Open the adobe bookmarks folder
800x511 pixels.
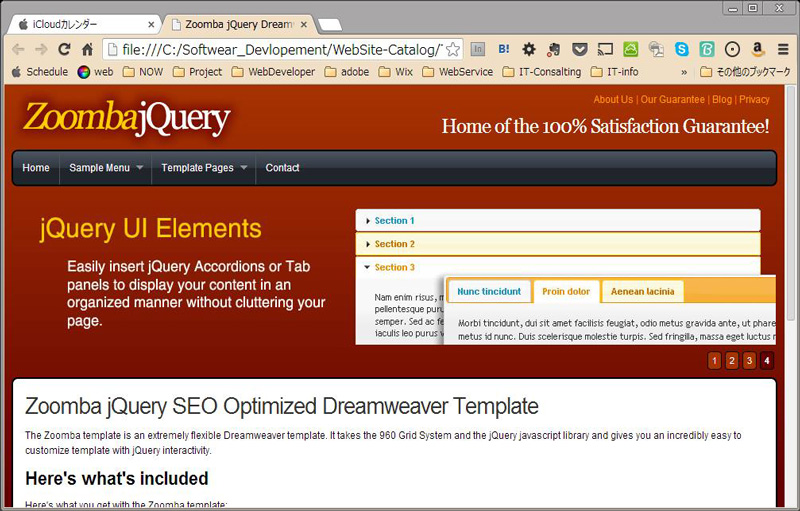coord(347,72)
